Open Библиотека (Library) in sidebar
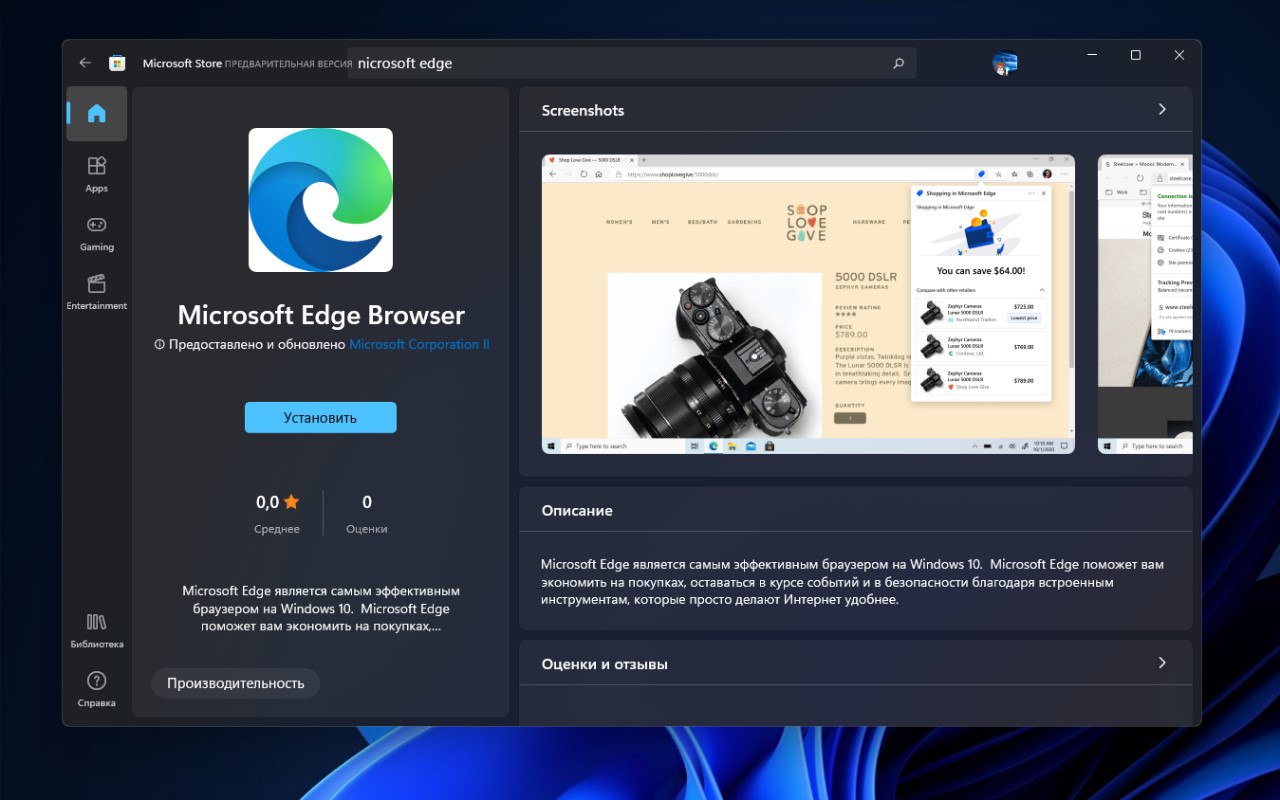 coord(97,631)
